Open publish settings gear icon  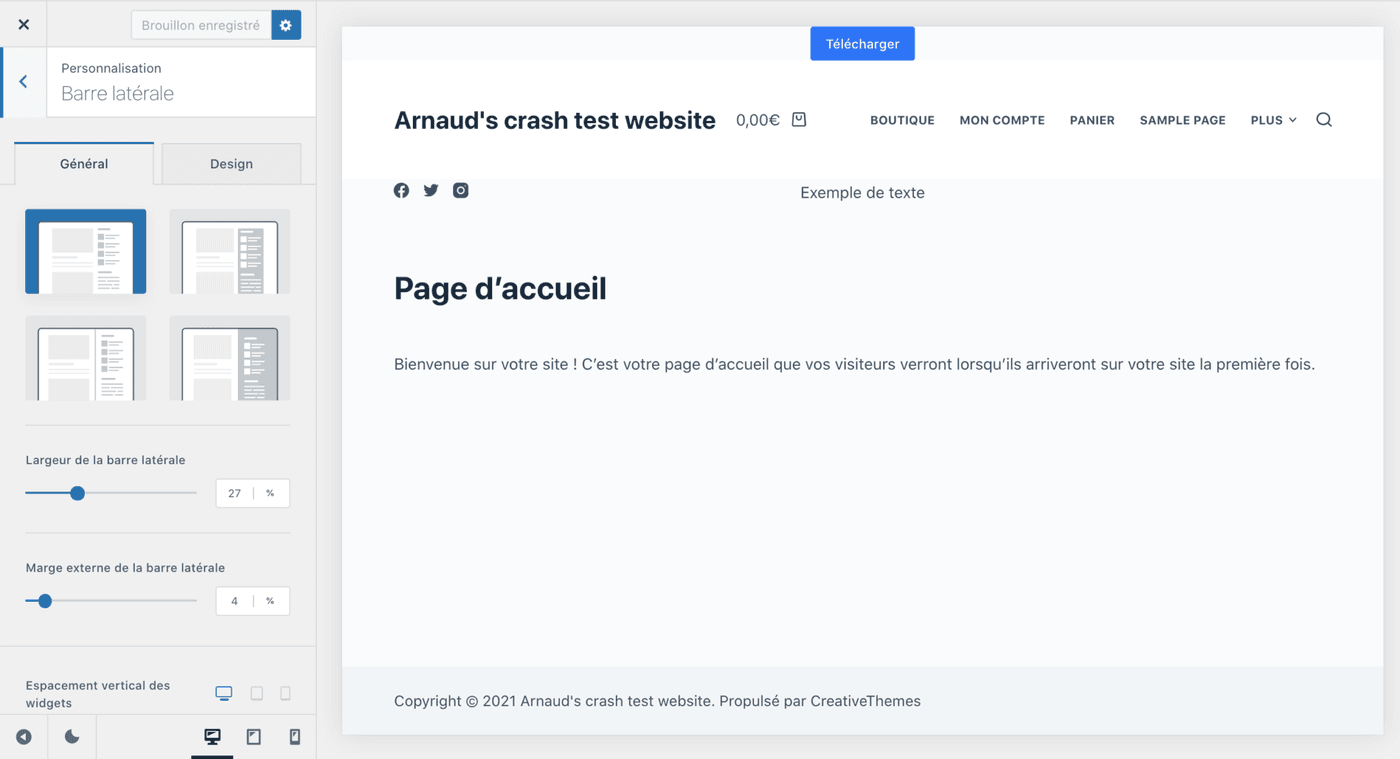coord(286,25)
